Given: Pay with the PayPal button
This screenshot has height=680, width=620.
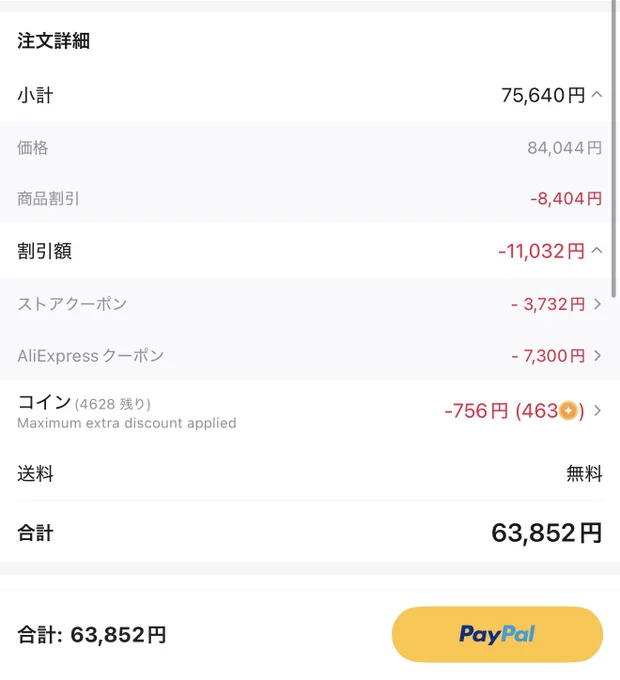Looking at the screenshot, I should (497, 634).
